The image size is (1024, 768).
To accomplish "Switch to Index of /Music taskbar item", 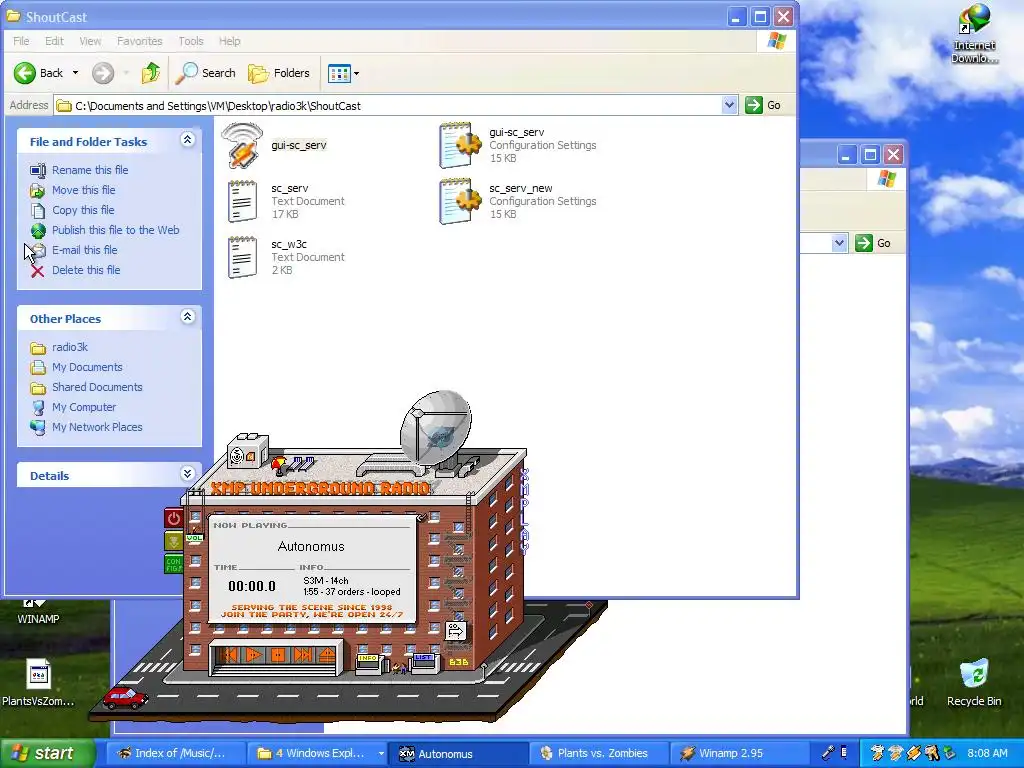I will click(176, 753).
